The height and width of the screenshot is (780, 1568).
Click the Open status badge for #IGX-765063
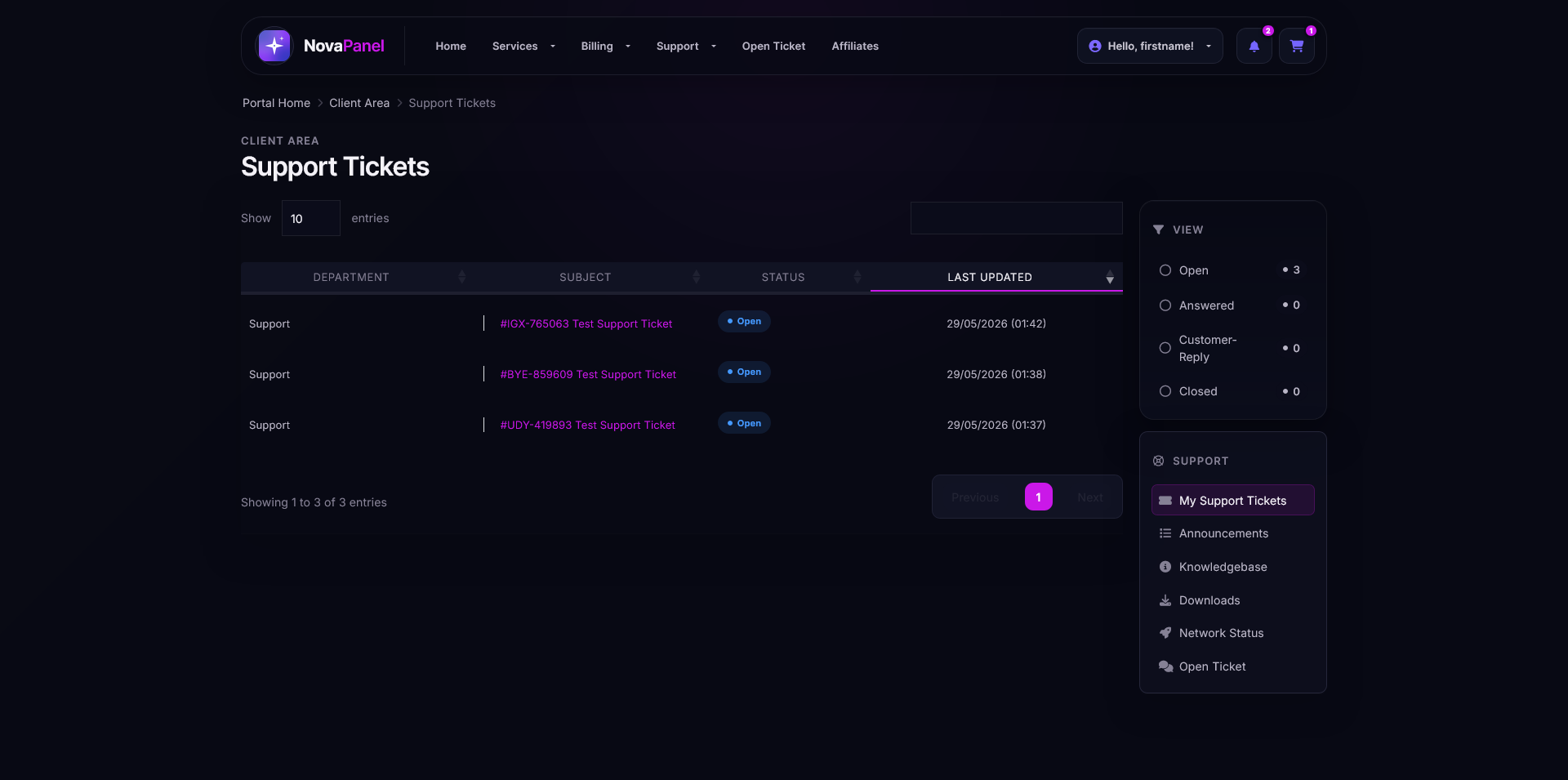coord(744,321)
